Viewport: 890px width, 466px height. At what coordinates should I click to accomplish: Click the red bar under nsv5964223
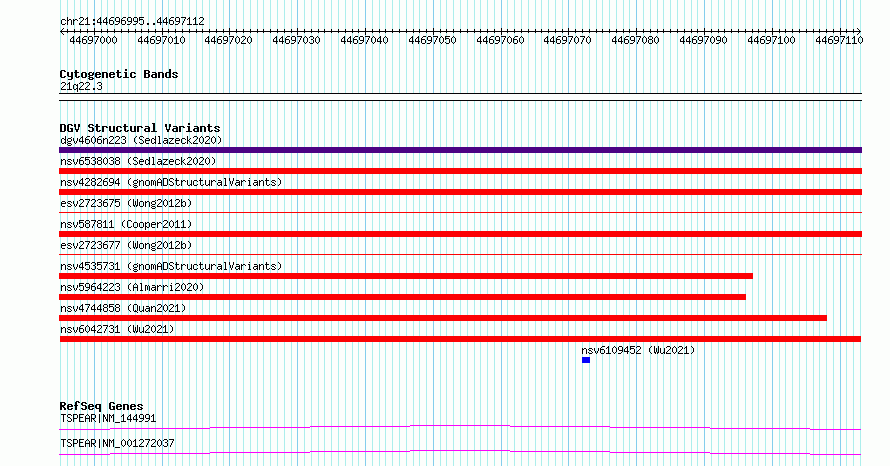(402, 297)
